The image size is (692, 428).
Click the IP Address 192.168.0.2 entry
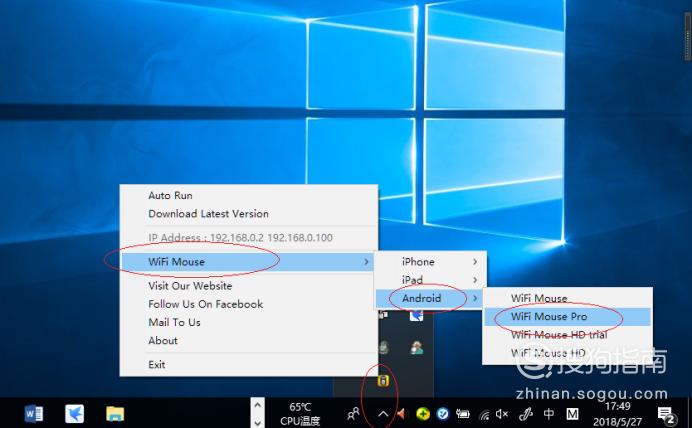(249, 238)
